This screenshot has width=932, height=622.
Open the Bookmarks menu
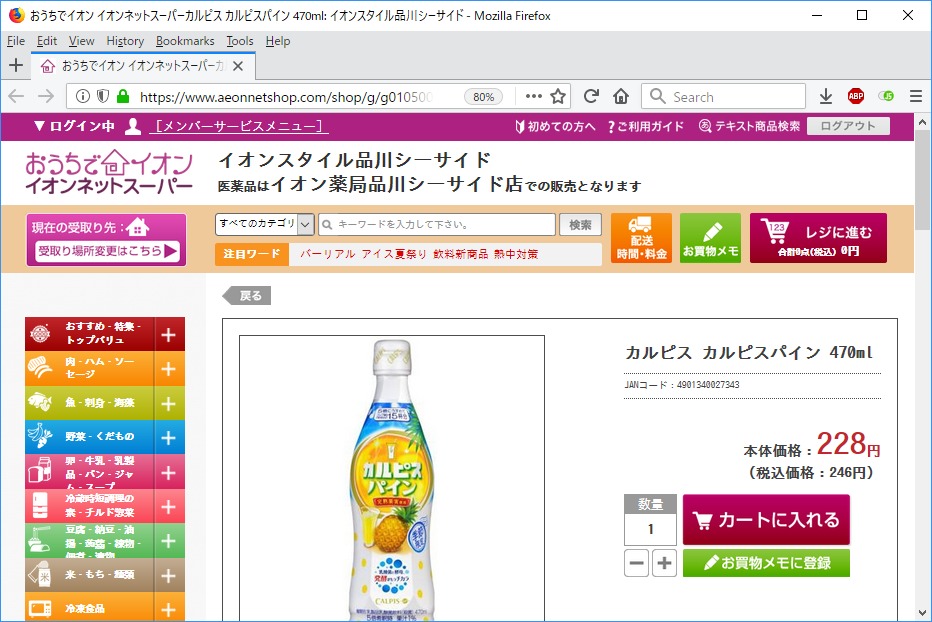click(185, 41)
